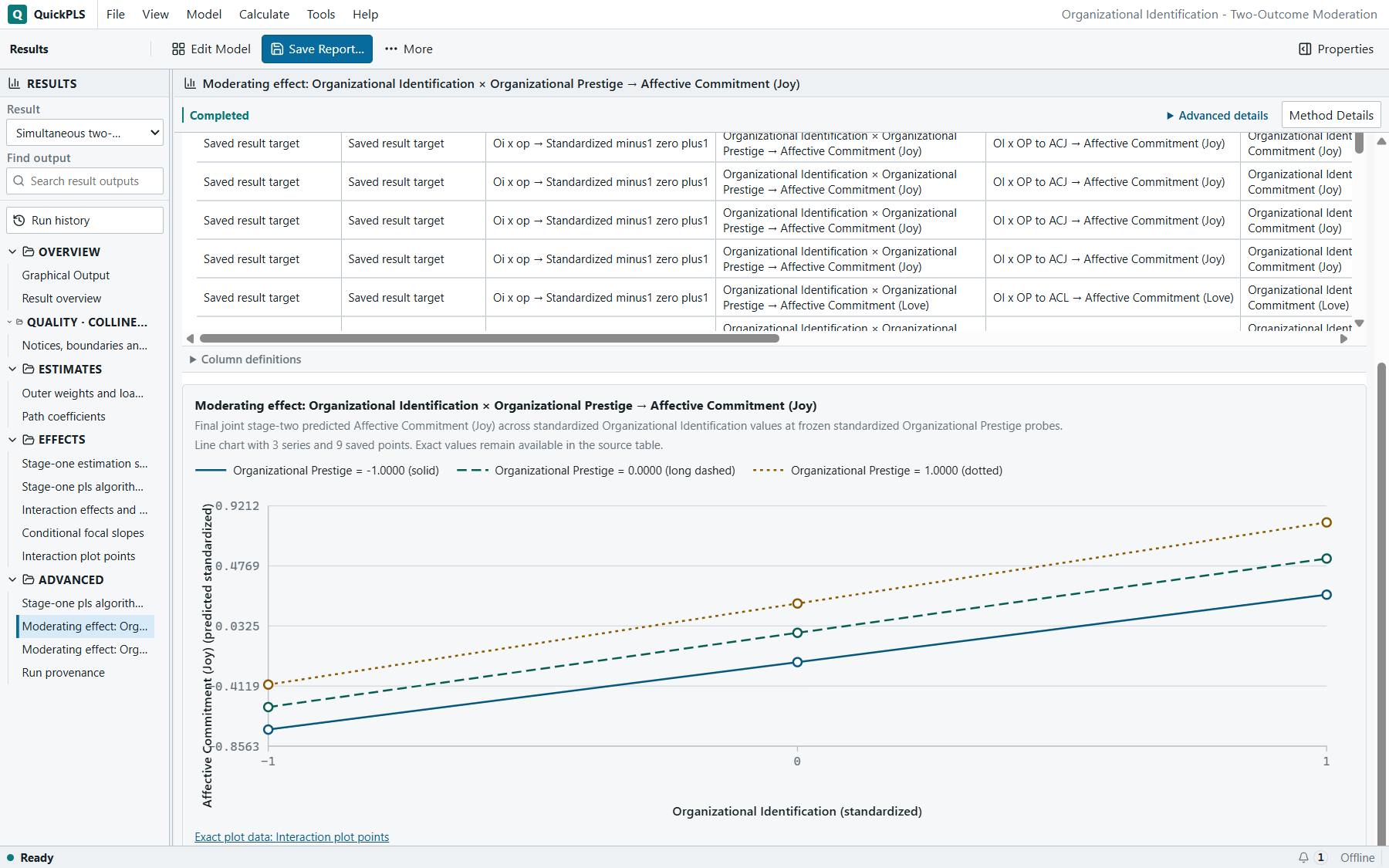Click the RESULTS bar-chart icon
Screen dimensions: 1389x868
[15, 83]
